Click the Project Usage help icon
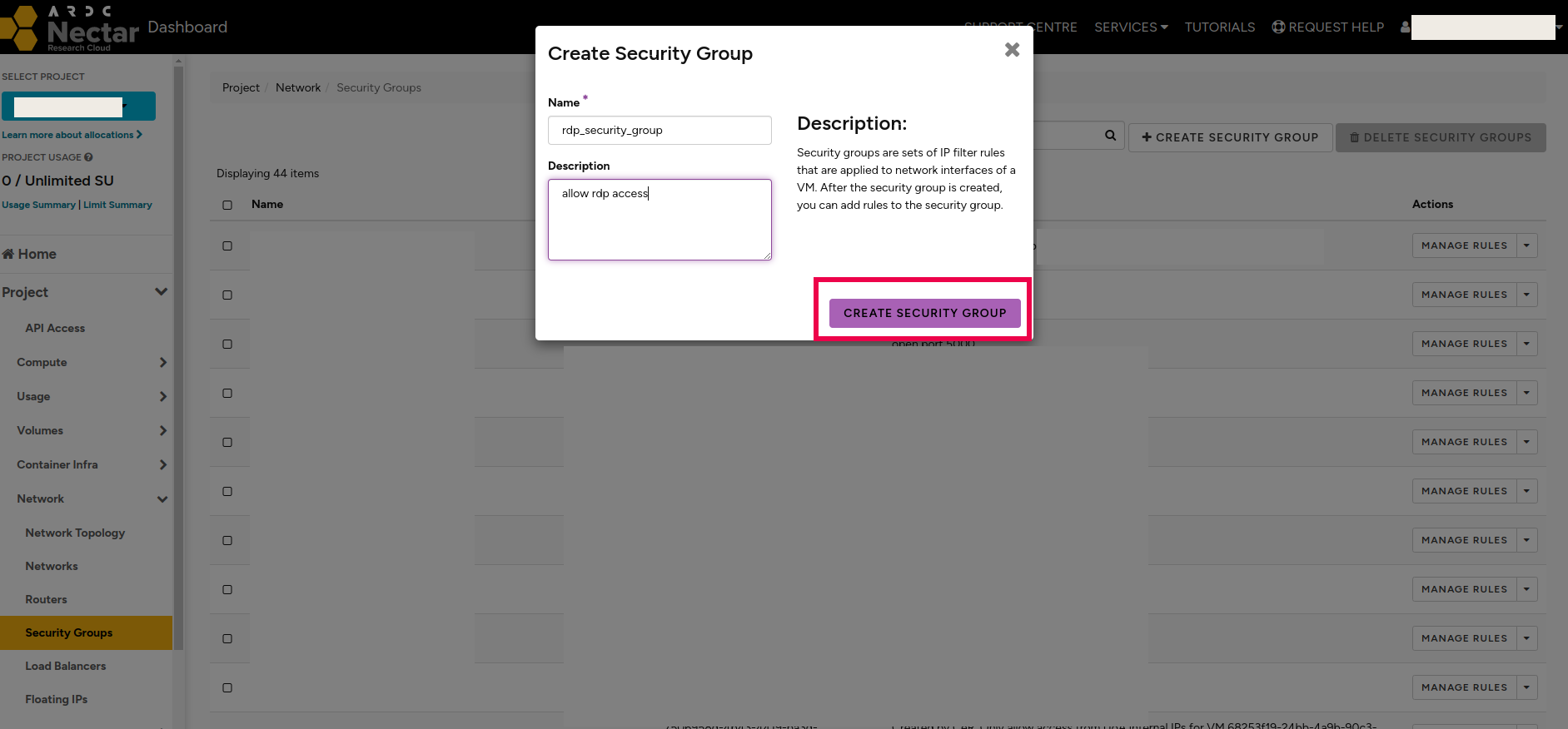 (88, 157)
